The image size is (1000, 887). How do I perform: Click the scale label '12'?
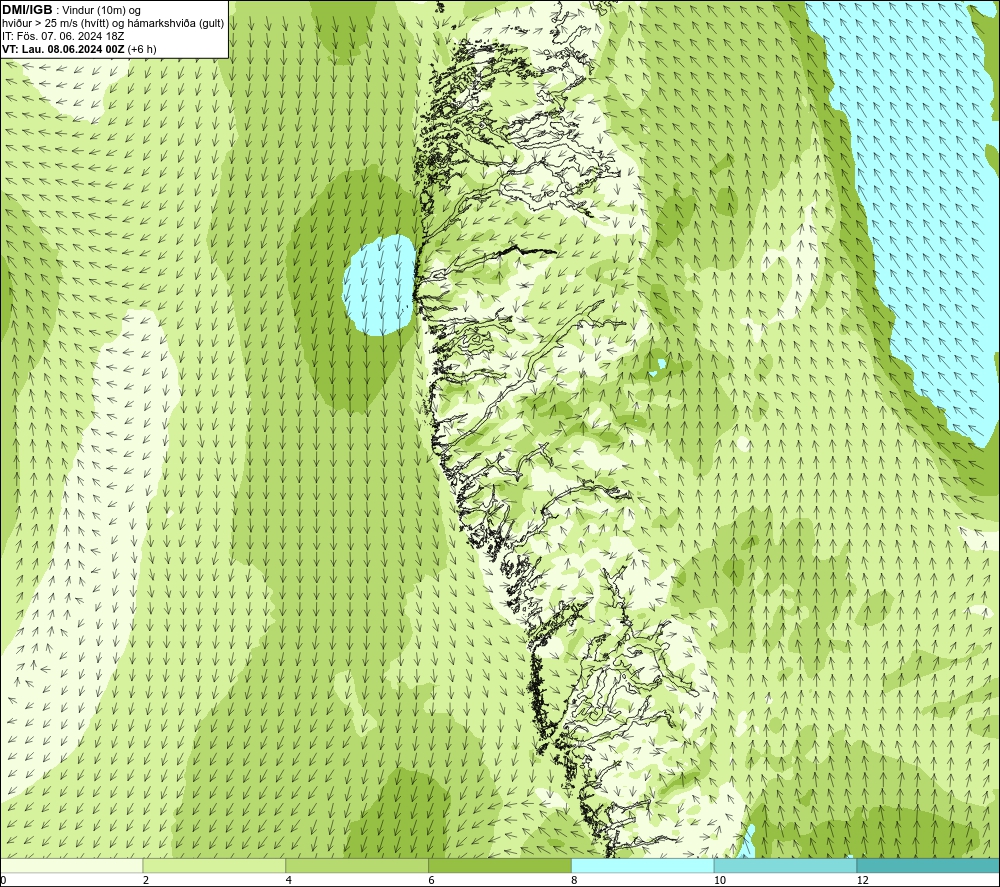863,881
